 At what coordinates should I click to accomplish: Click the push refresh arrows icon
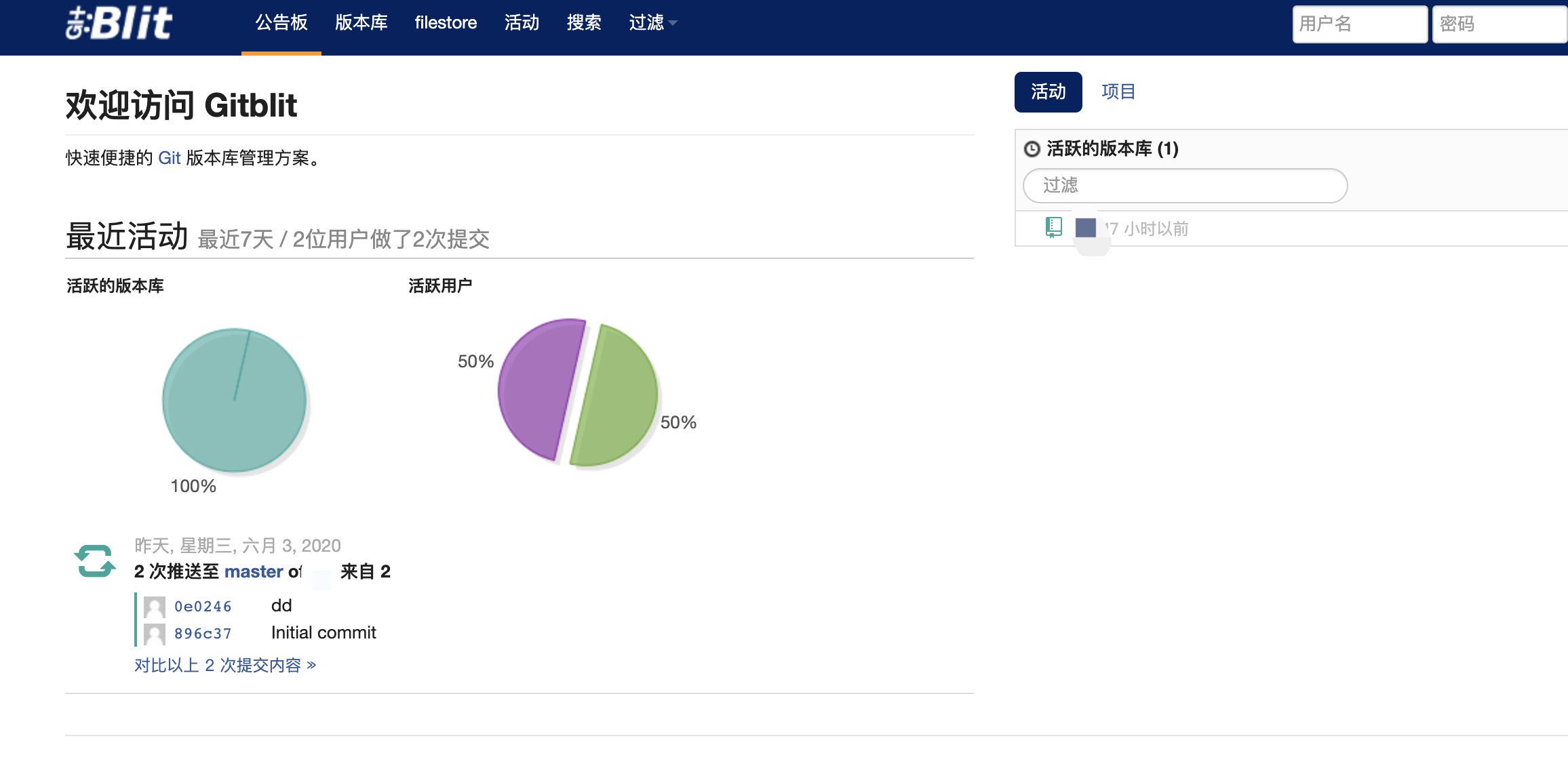click(x=95, y=561)
